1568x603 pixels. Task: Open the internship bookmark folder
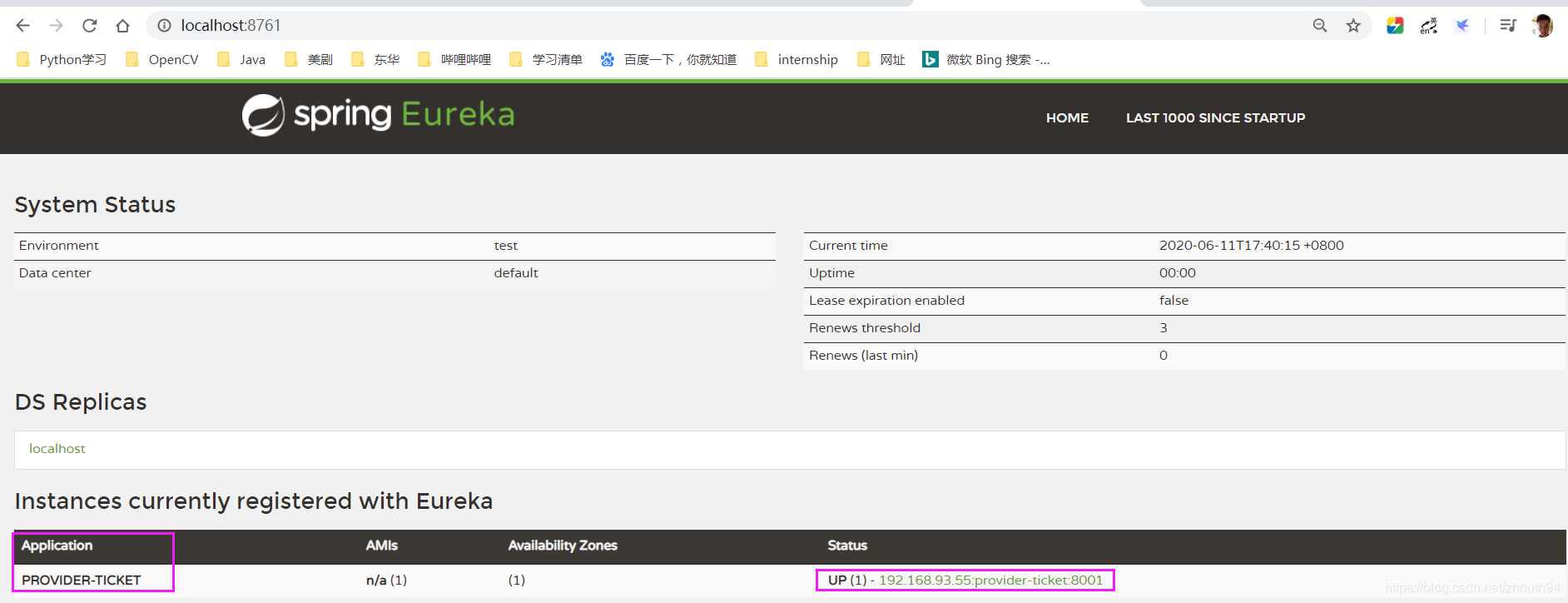coord(796,59)
